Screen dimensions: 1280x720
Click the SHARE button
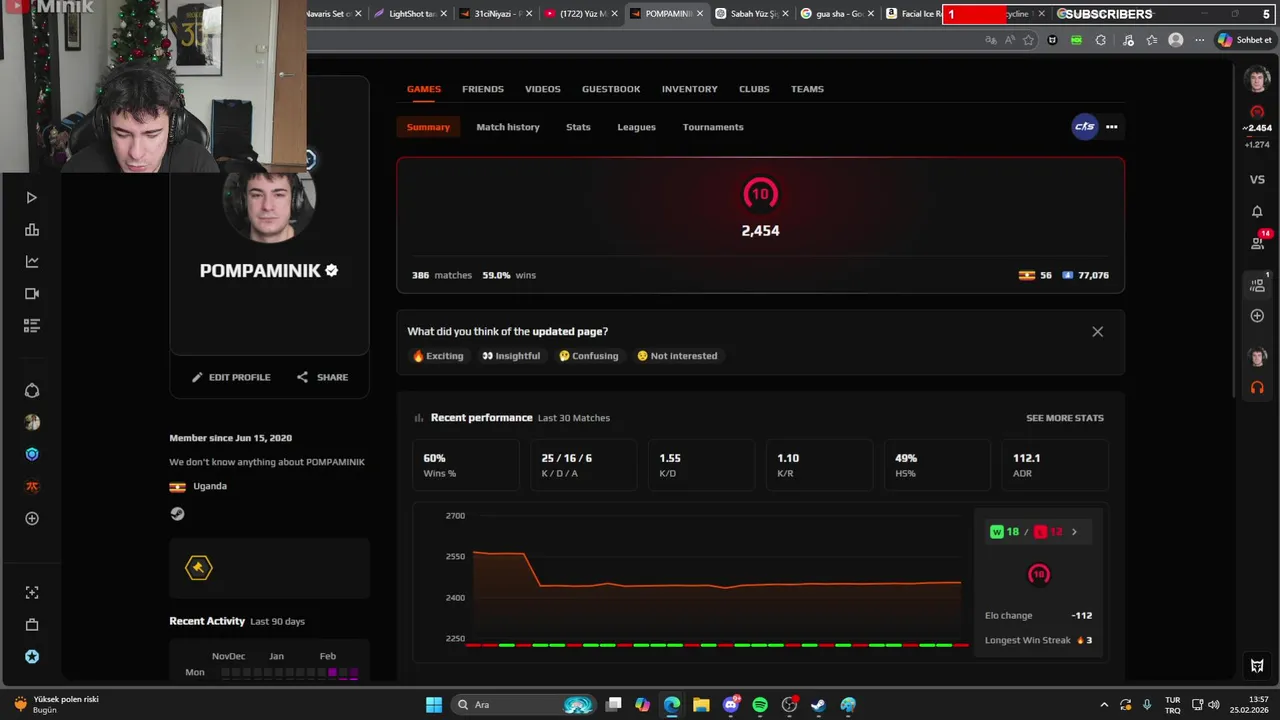pos(322,377)
